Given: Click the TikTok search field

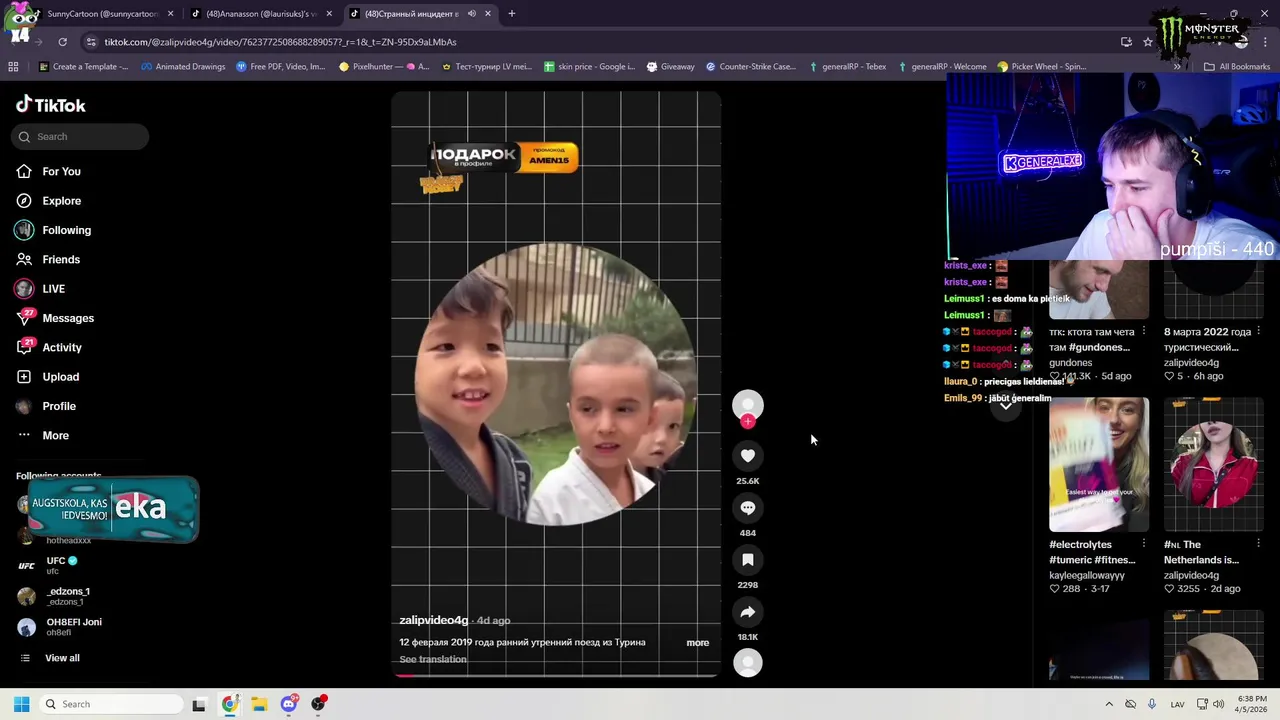Looking at the screenshot, I should click(x=80, y=137).
